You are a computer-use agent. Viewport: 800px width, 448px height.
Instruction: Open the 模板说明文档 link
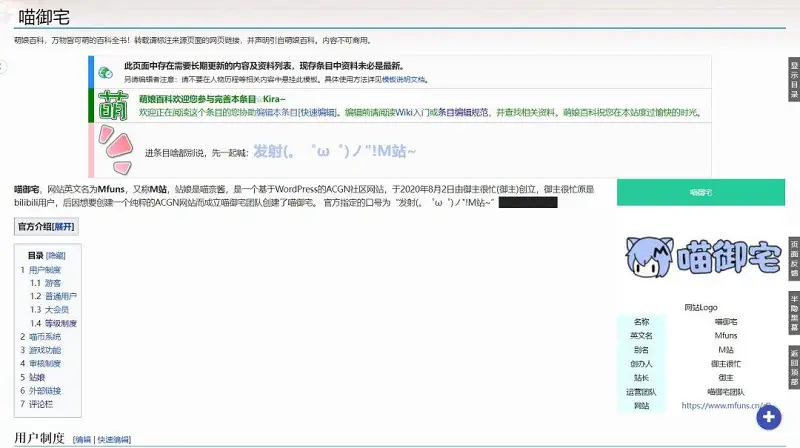[x=404, y=80]
